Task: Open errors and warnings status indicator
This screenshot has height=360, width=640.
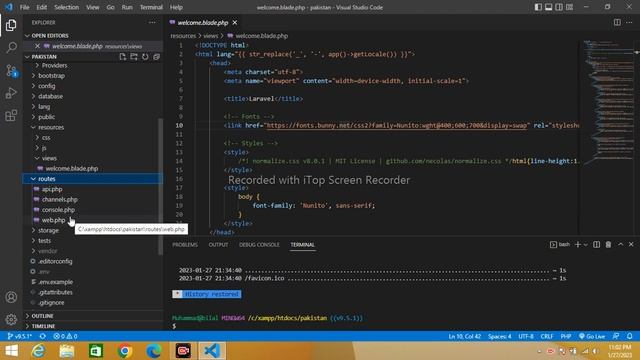Action: tap(65, 336)
